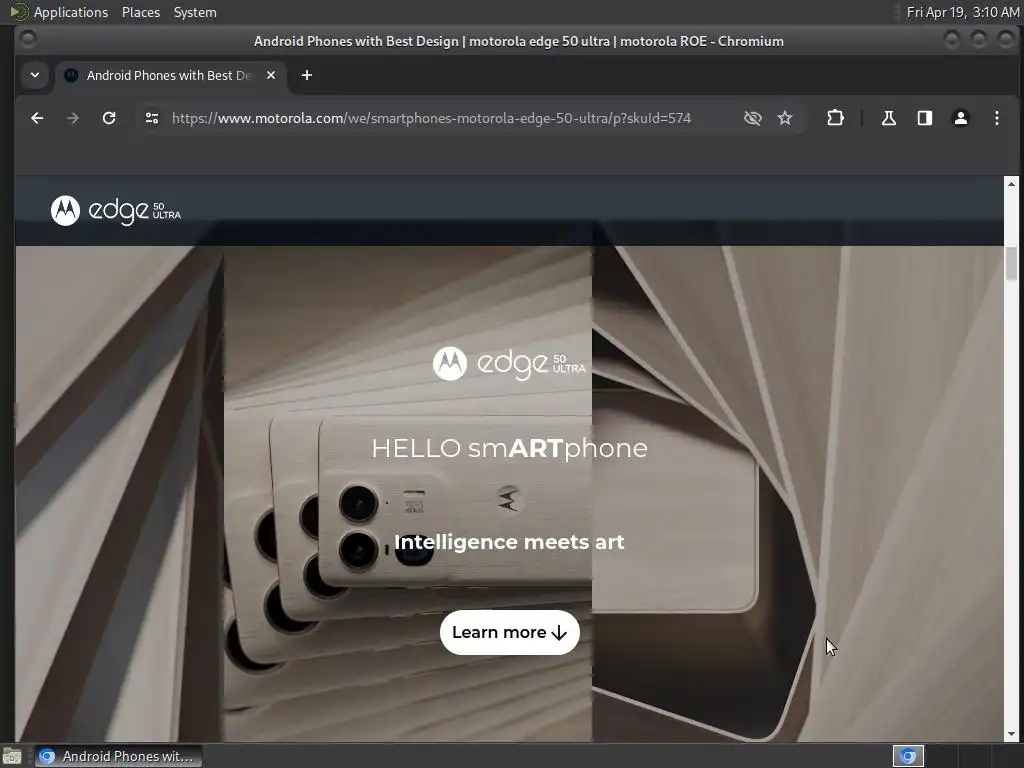1024x768 pixels.
Task: Click the Learn more button
Action: 509,632
